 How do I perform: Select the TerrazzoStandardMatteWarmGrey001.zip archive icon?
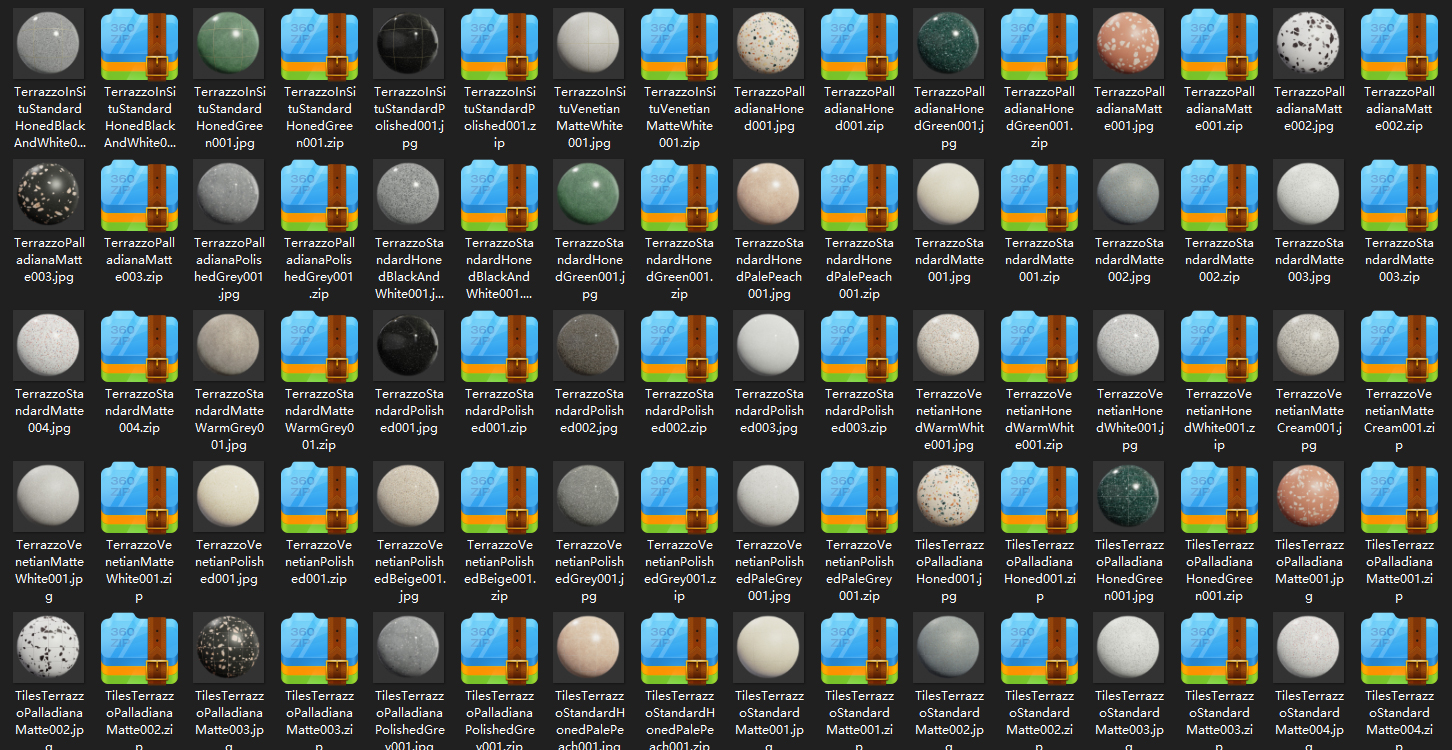[320, 347]
